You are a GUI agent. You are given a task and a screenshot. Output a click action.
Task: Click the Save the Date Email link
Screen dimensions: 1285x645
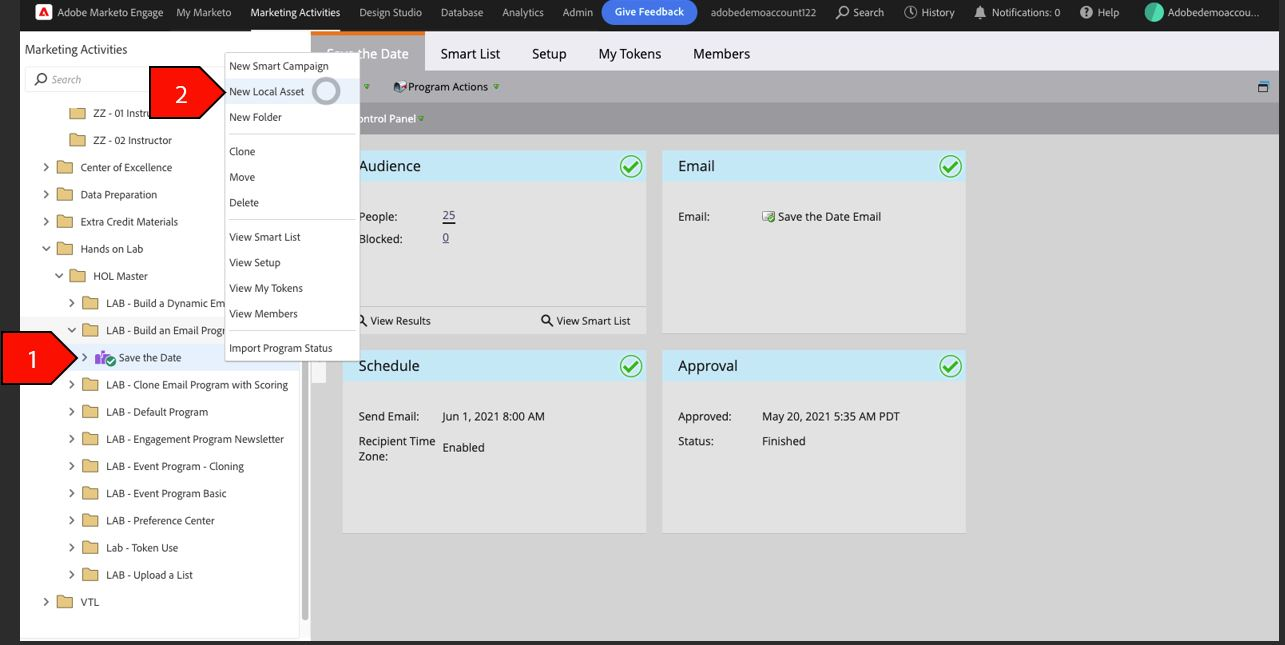(829, 217)
